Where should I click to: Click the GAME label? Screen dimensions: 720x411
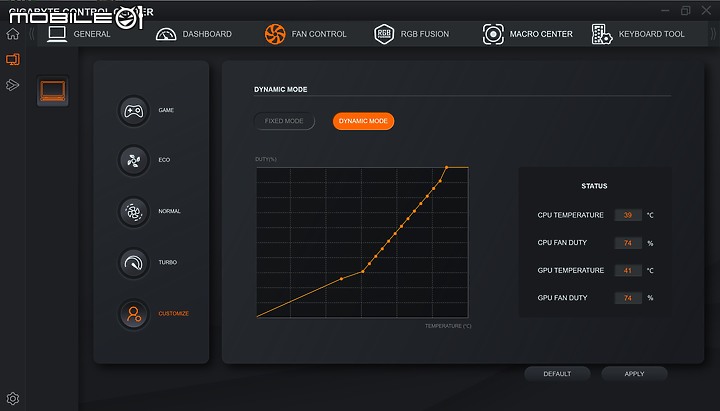(166, 110)
